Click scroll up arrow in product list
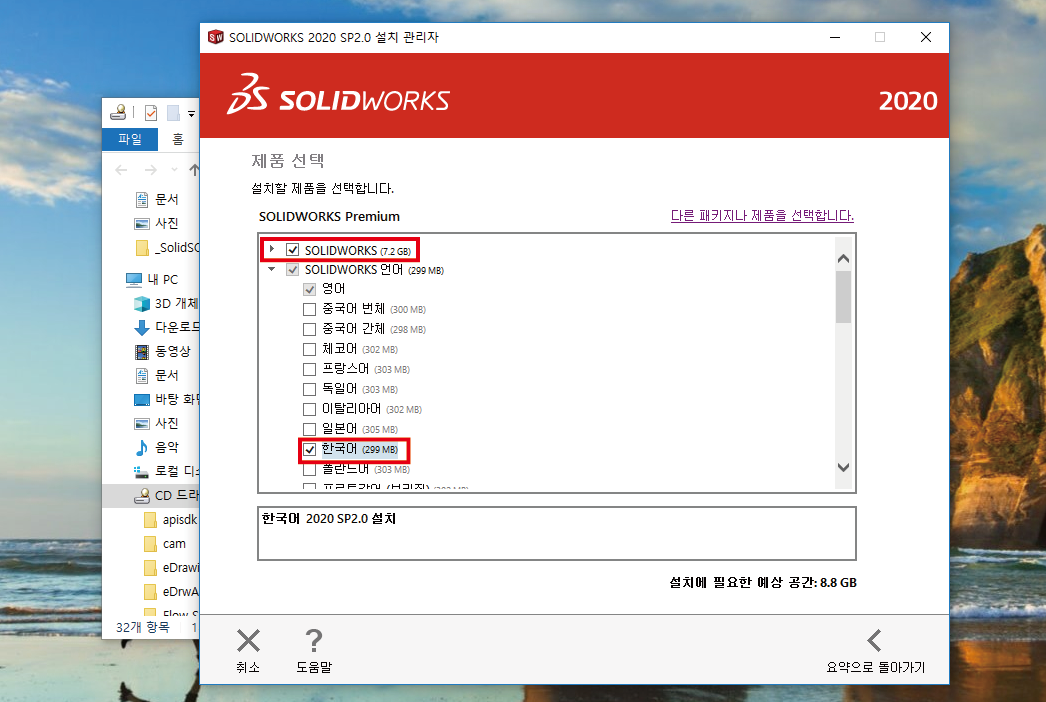Screen dimensions: 1046x702 [x=843, y=258]
